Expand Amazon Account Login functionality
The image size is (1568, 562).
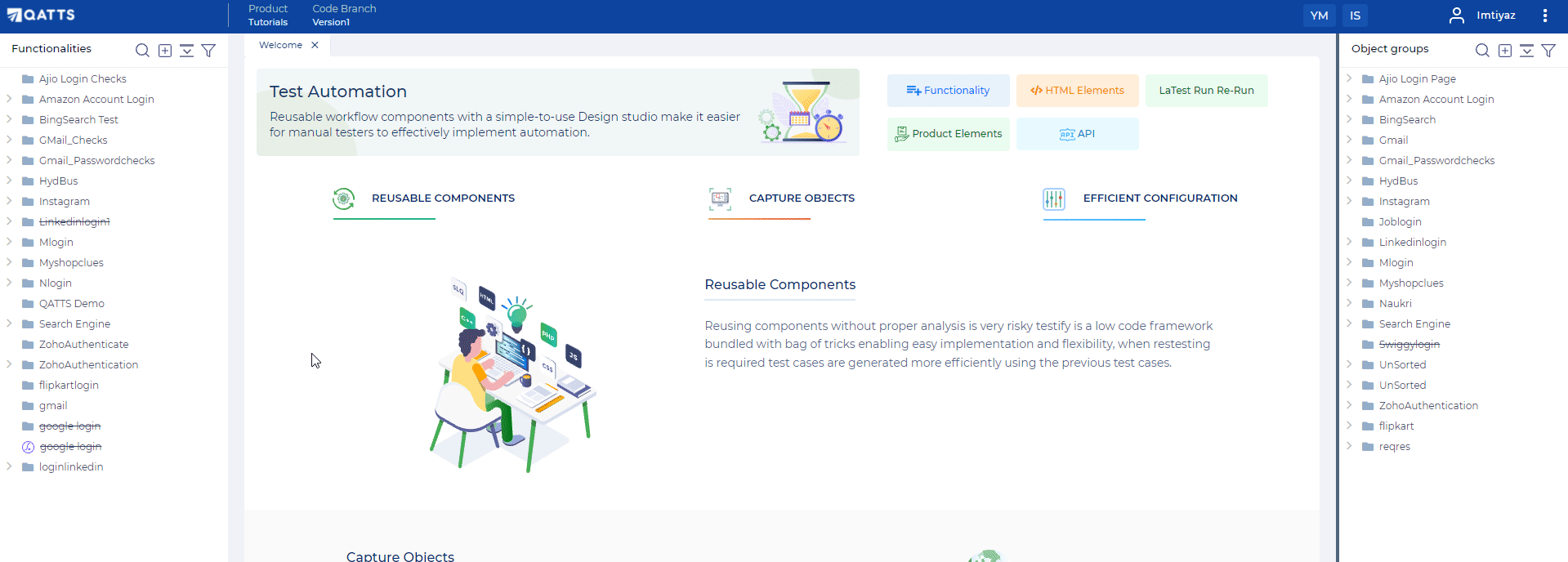click(x=9, y=99)
